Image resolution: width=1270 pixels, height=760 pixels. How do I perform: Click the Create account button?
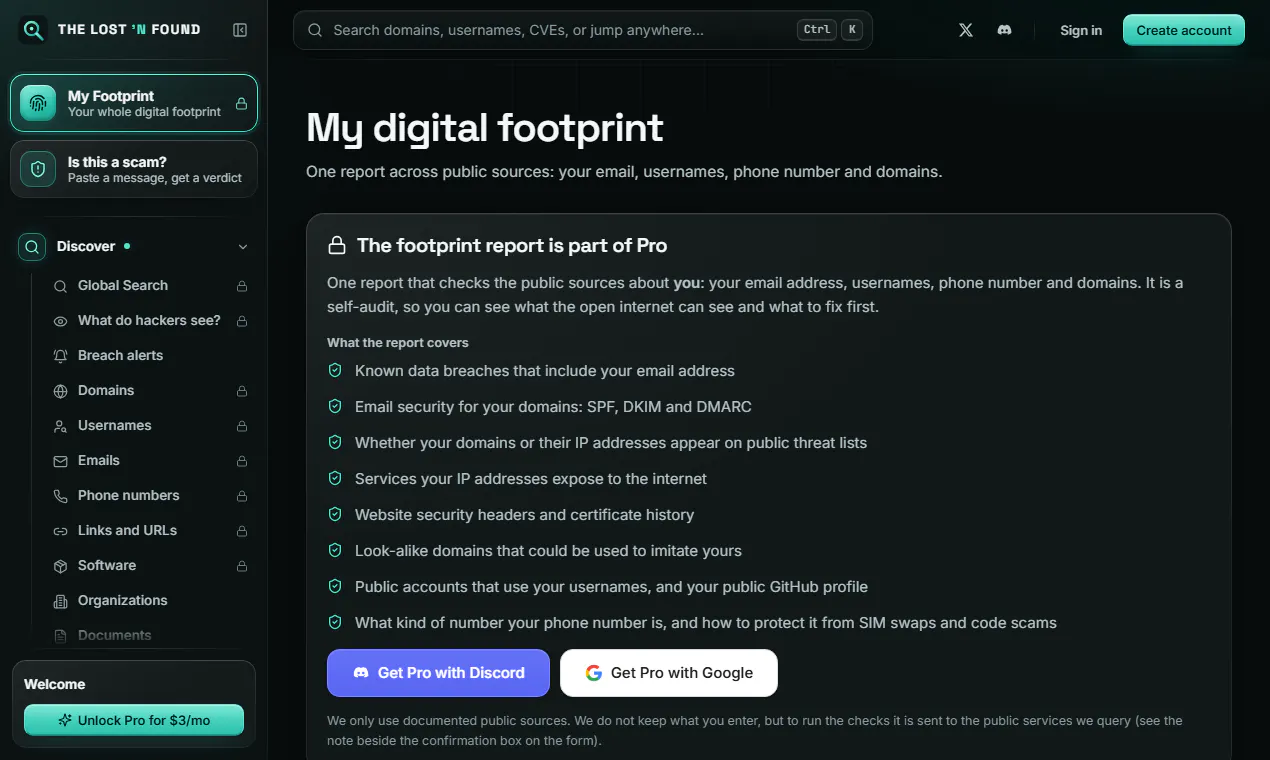pos(1184,30)
